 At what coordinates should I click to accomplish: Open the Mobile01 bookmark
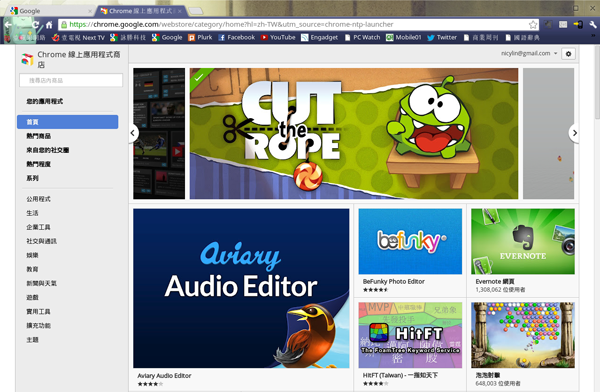pyautogui.click(x=404, y=38)
